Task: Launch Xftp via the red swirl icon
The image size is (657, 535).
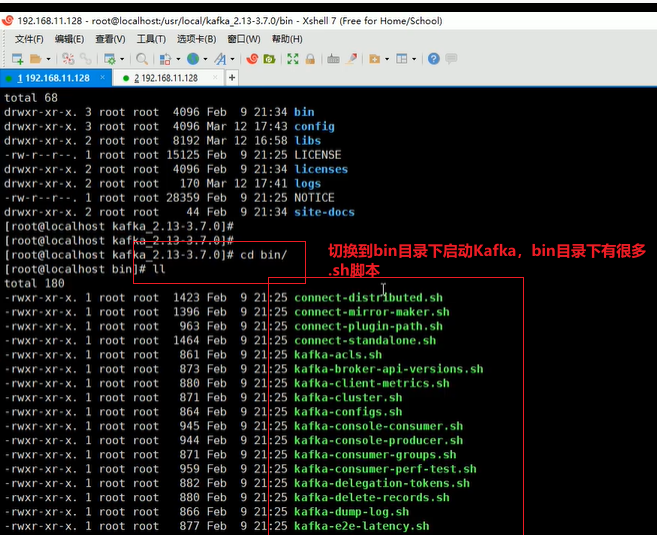Action: point(252,59)
